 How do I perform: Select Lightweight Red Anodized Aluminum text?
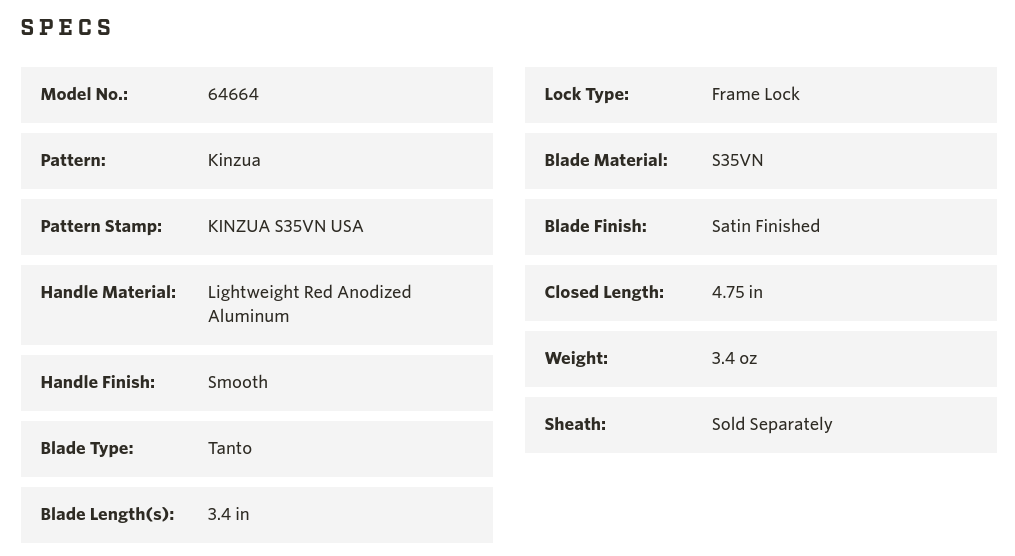coord(309,304)
